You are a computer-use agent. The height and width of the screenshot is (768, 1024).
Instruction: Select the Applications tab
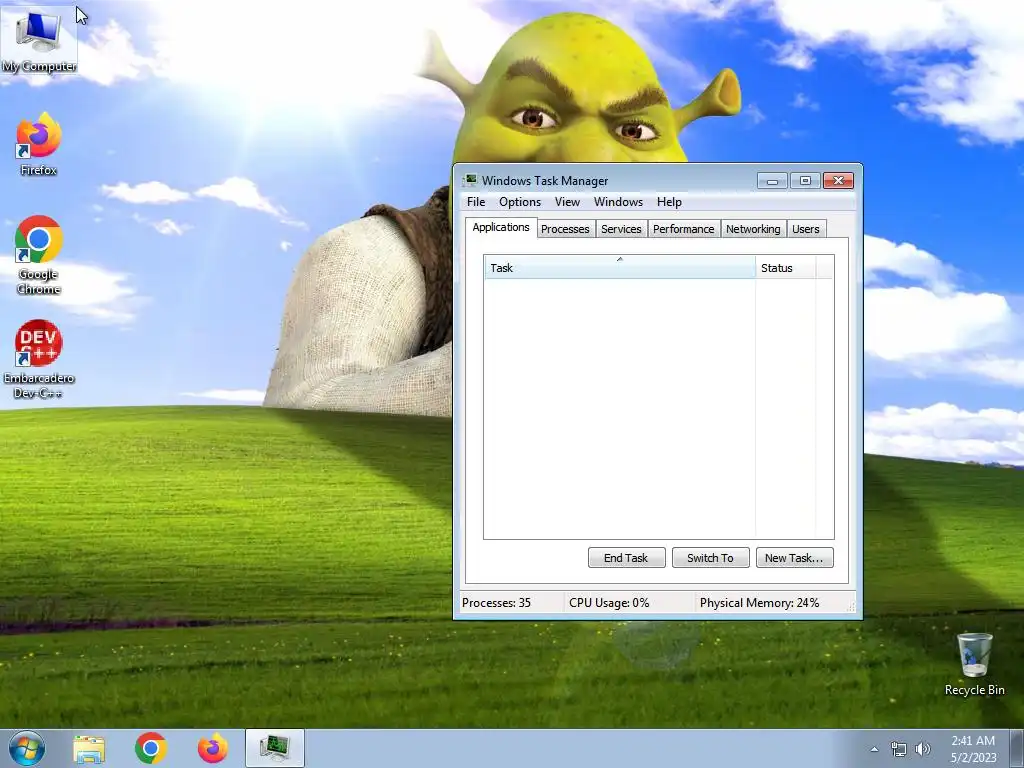point(501,227)
